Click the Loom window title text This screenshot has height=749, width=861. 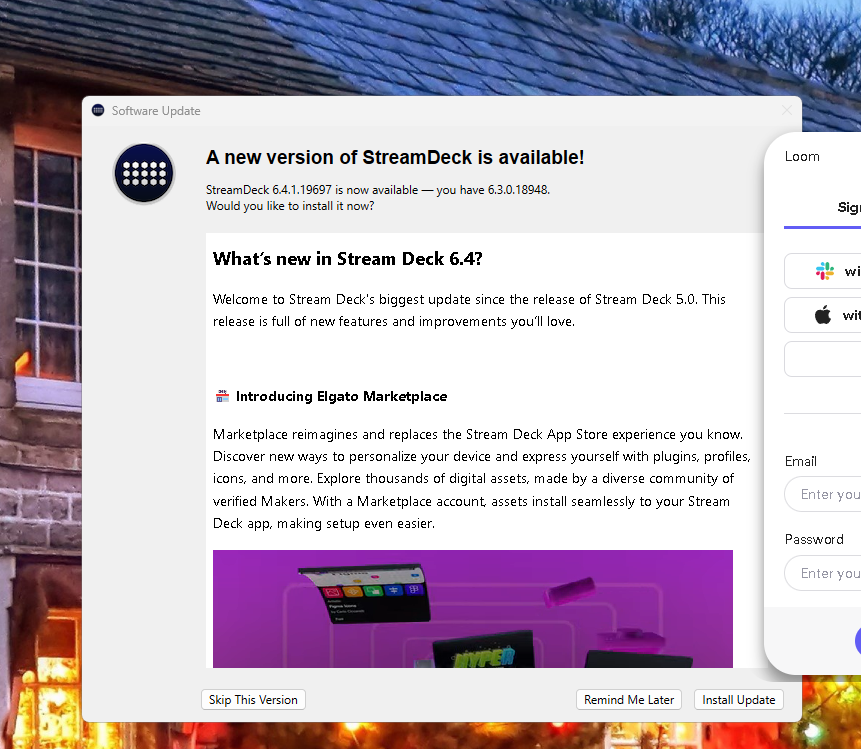802,156
